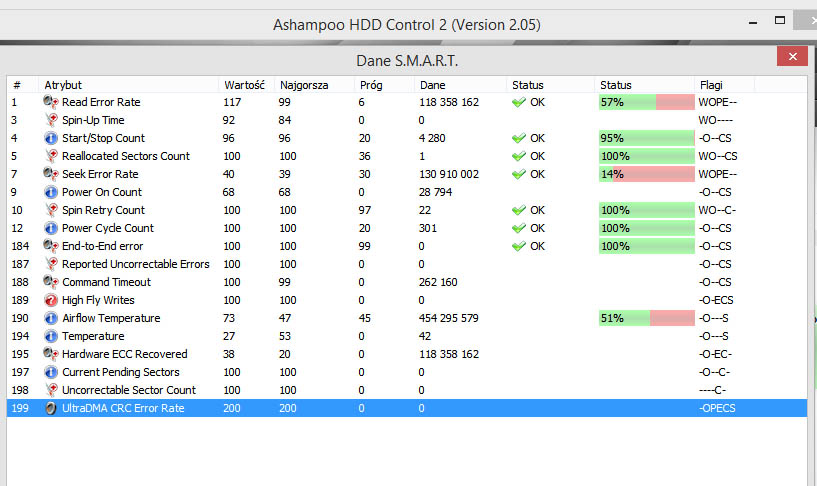Viewport: 817px width, 486px height.
Task: Click the OK checkmark for Power Cycle Count
Action: tap(518, 228)
